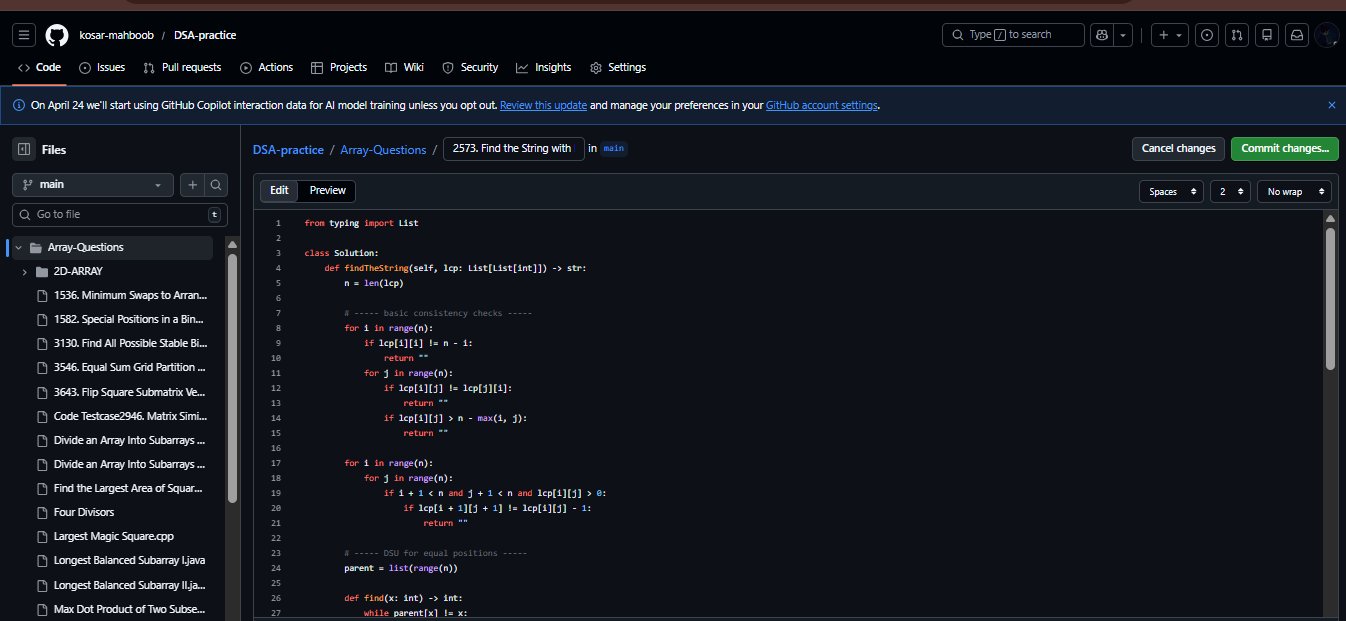Collapse the Files side panel icon

click(24, 149)
